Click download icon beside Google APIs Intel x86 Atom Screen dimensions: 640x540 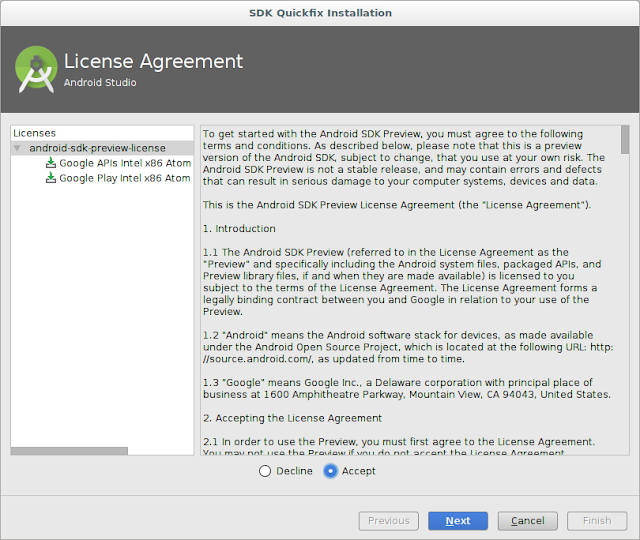pos(51,163)
